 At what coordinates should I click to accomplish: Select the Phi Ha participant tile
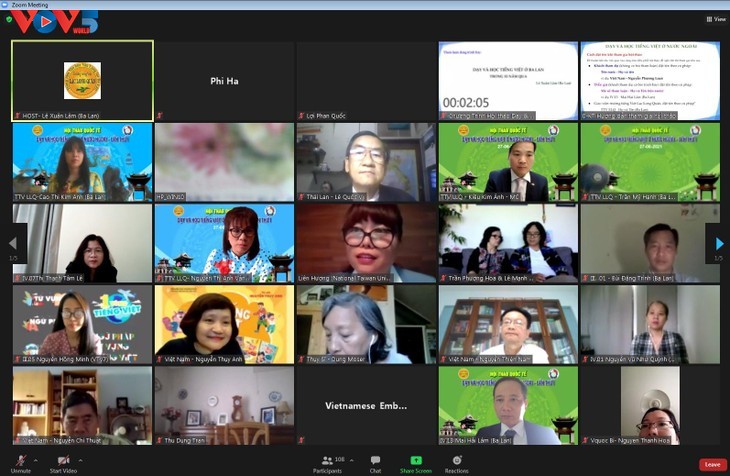pos(224,81)
